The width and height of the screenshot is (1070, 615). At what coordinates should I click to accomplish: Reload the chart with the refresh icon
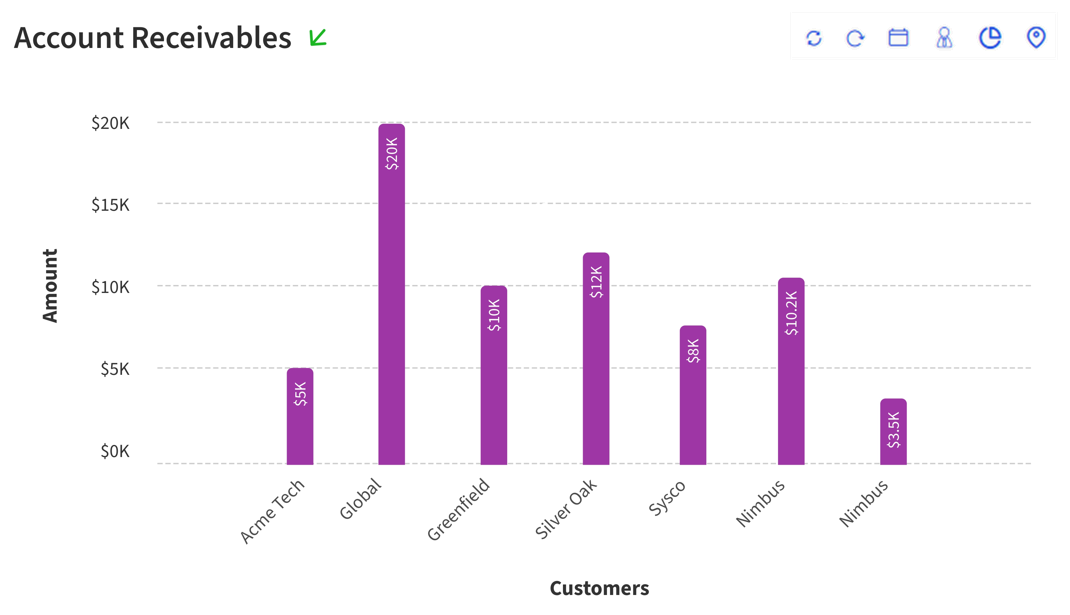click(855, 37)
